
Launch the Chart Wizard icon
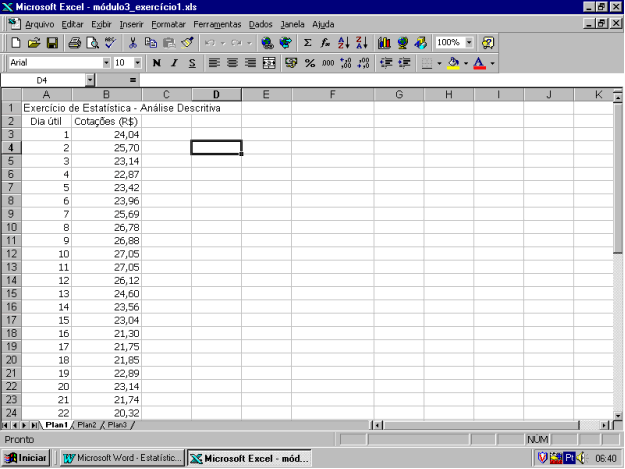pyautogui.click(x=384, y=43)
